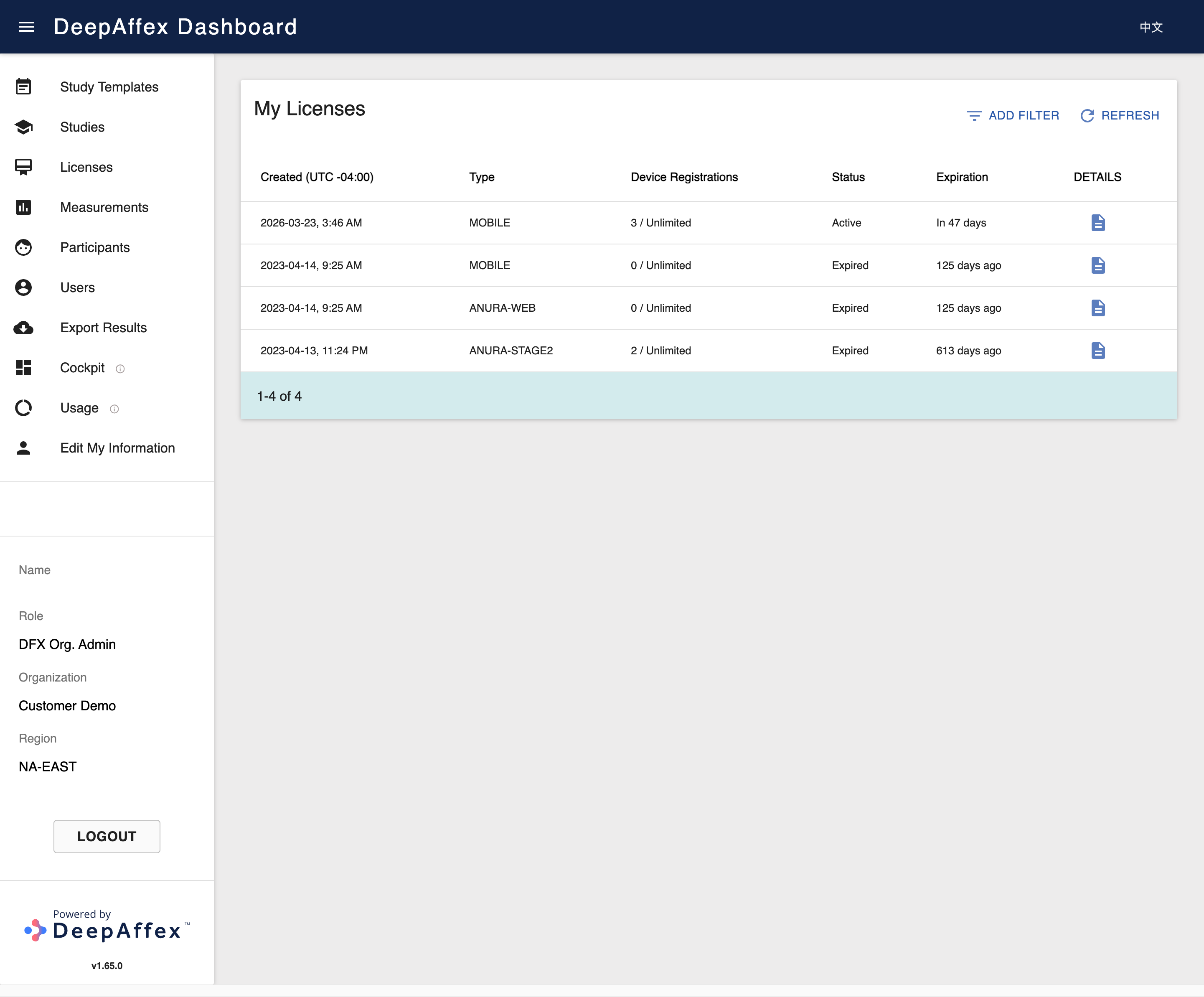
Task: Click the filter icon next to ADD FILTER
Action: (x=974, y=115)
